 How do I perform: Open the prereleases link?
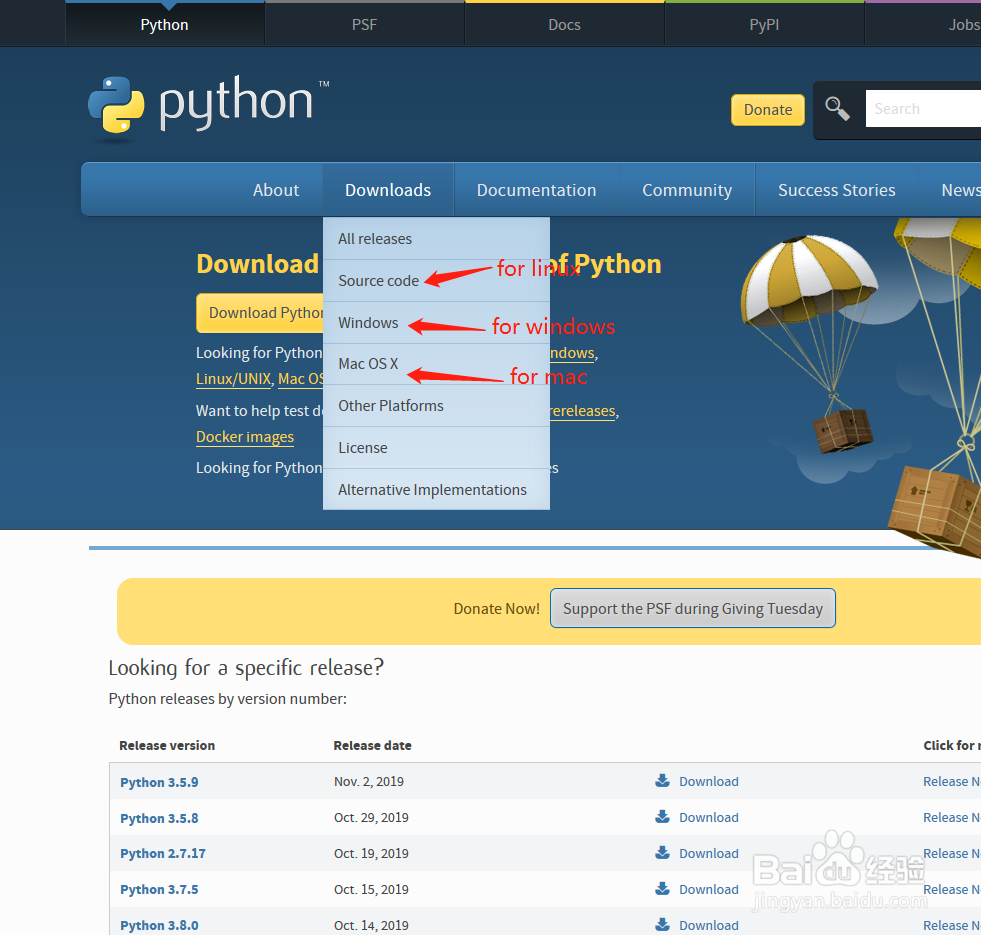582,411
